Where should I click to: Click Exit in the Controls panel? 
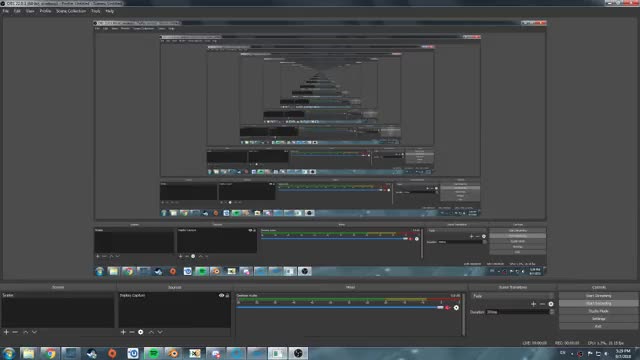(x=598, y=327)
